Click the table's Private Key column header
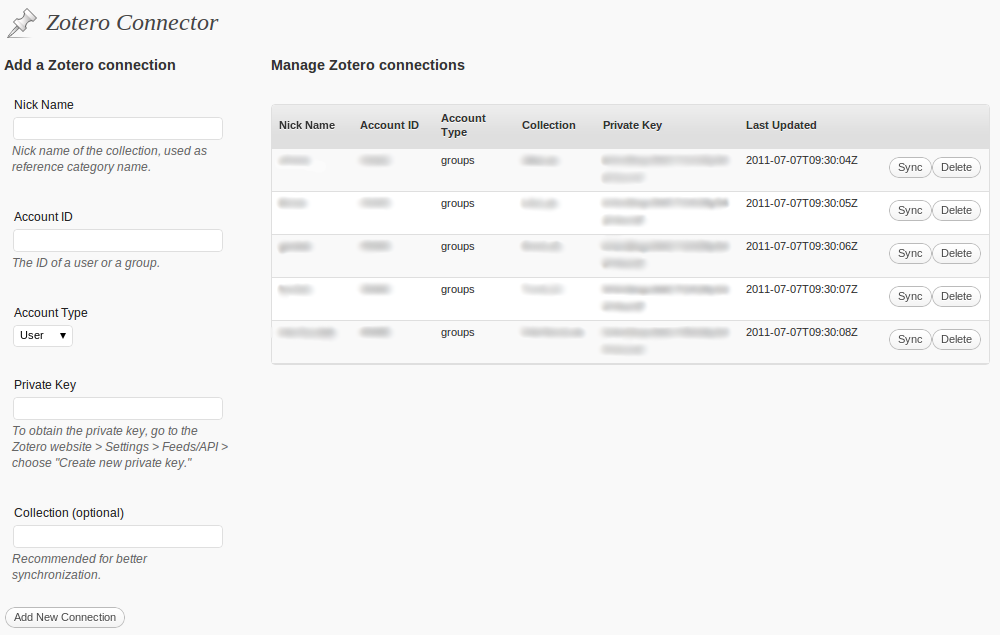 point(632,126)
